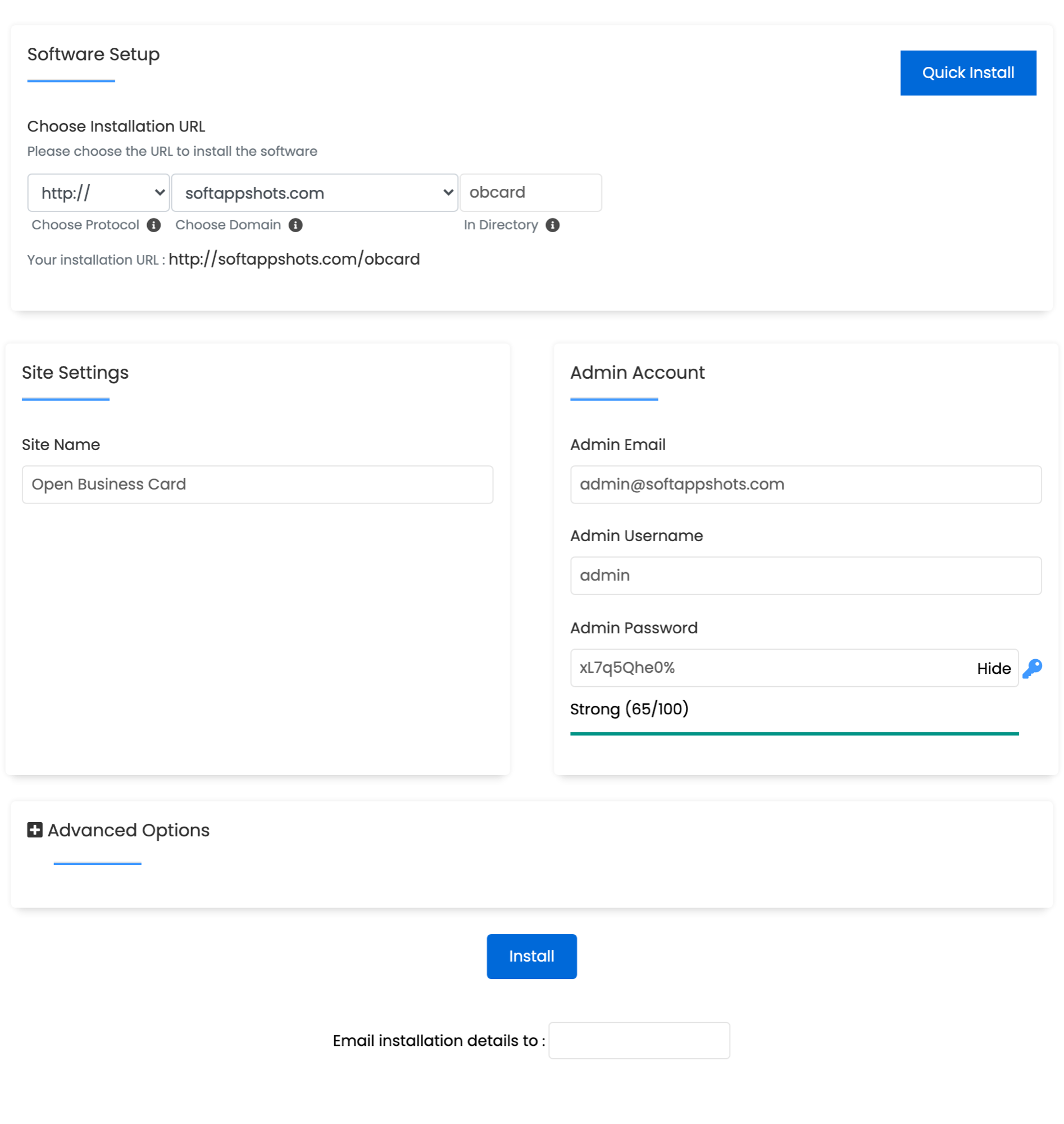This screenshot has width=1064, height=1124.
Task: Open the protocol dropdown showing http://
Action: (98, 192)
